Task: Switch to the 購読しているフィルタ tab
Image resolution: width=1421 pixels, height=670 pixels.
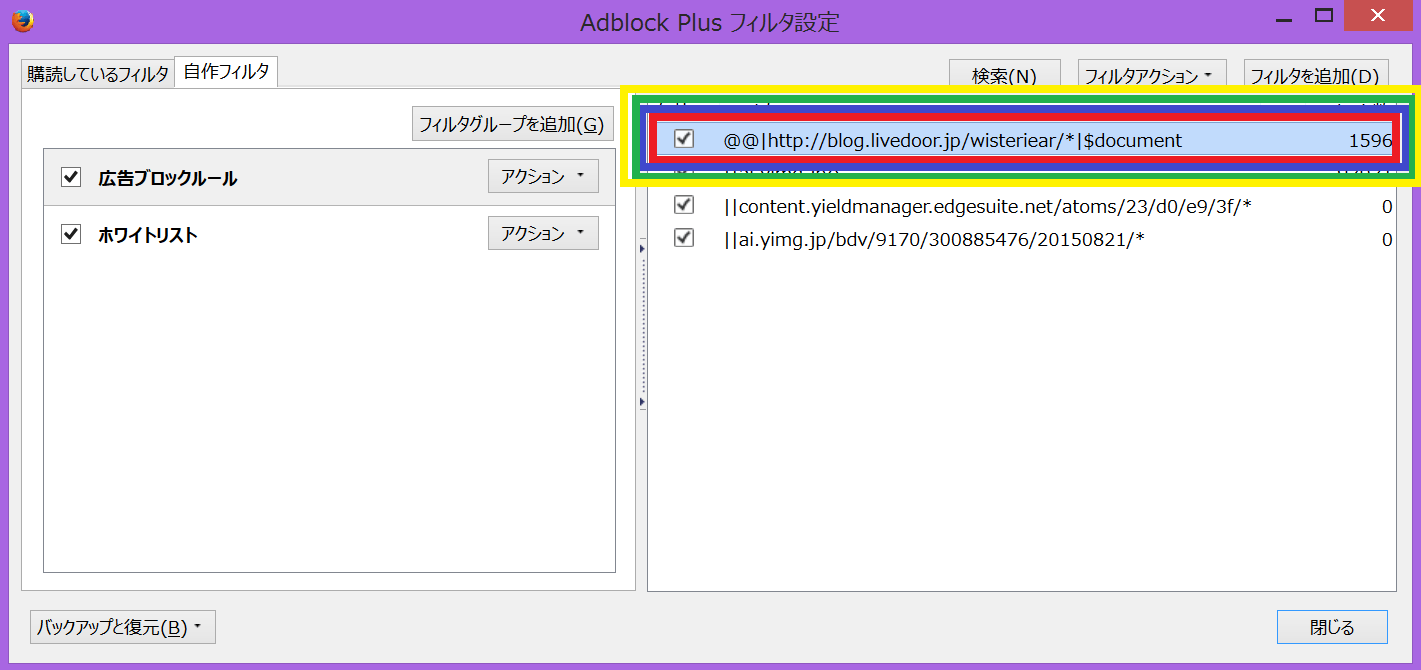Action: (98, 73)
